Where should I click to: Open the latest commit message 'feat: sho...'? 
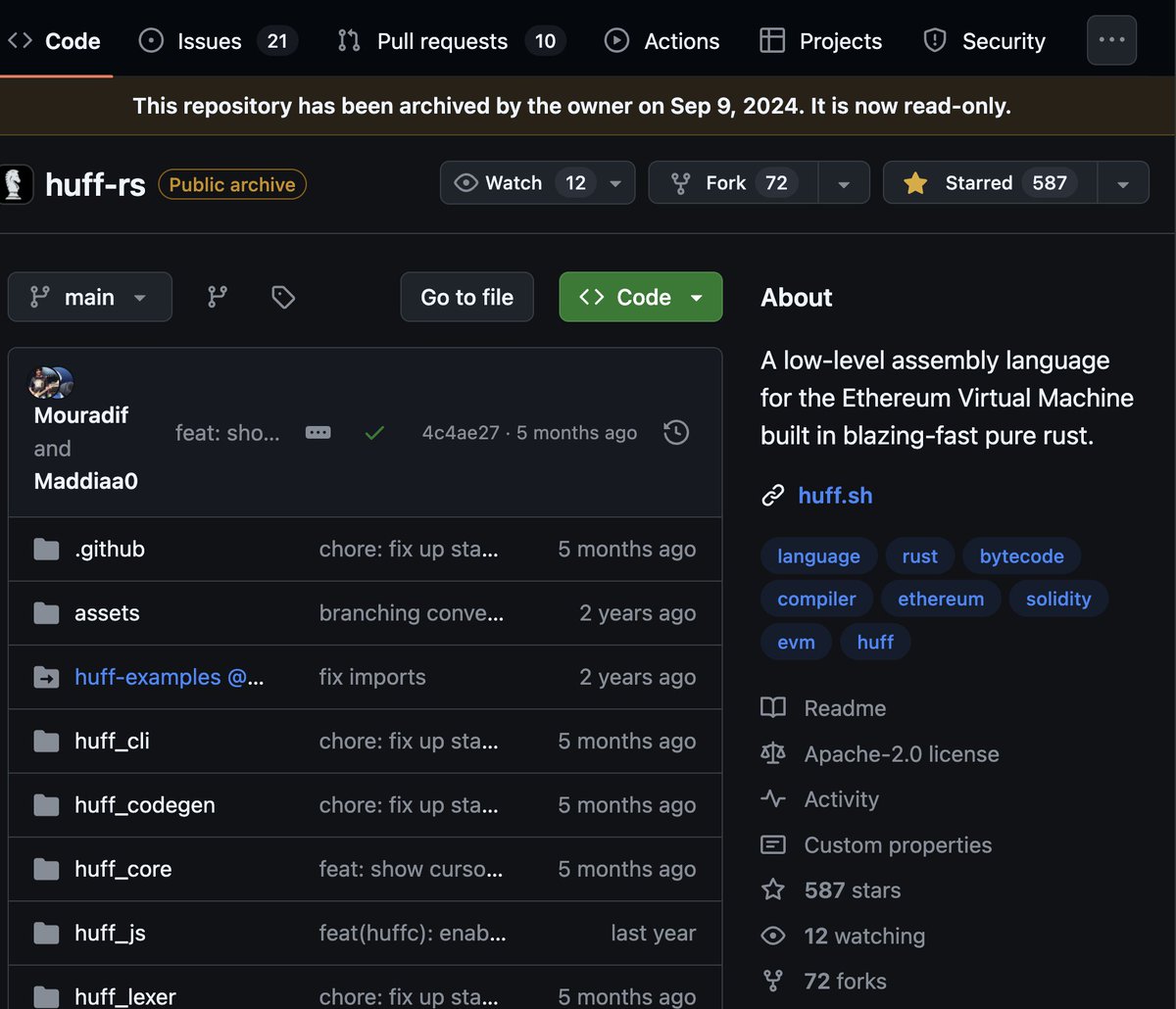(x=227, y=433)
